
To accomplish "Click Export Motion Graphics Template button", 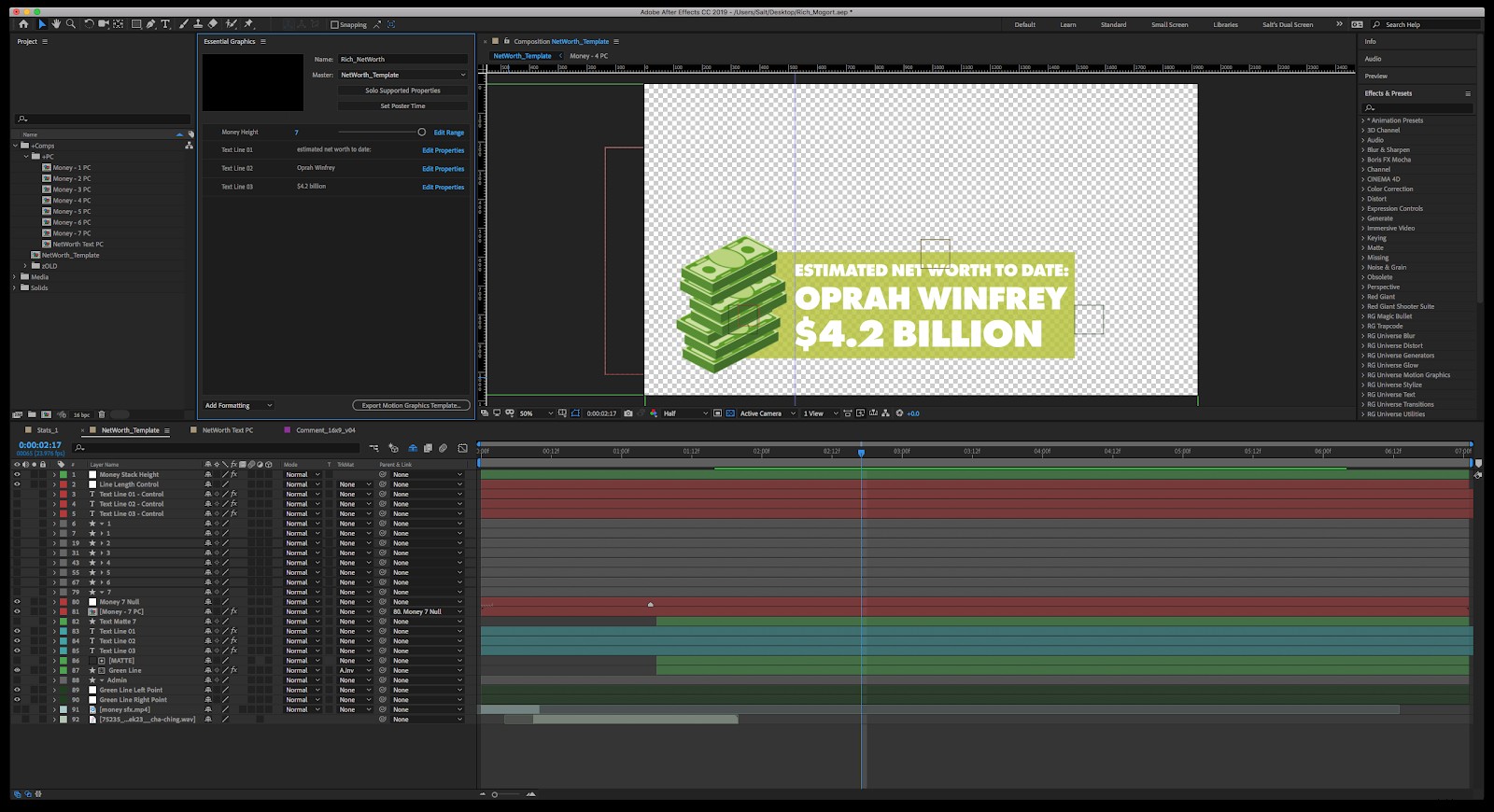I will tap(411, 405).
